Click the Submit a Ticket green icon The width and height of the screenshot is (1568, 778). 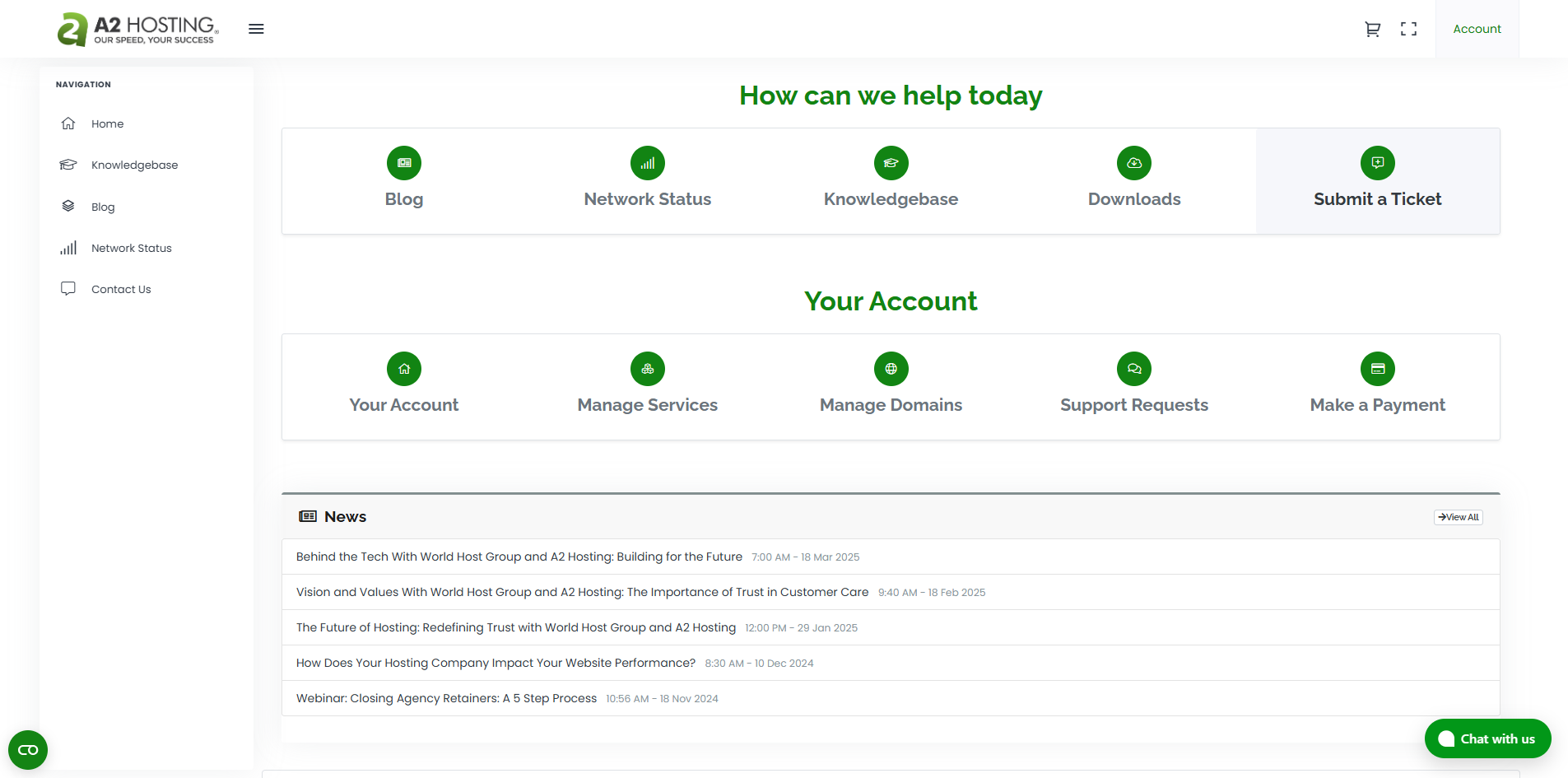pyautogui.click(x=1378, y=163)
